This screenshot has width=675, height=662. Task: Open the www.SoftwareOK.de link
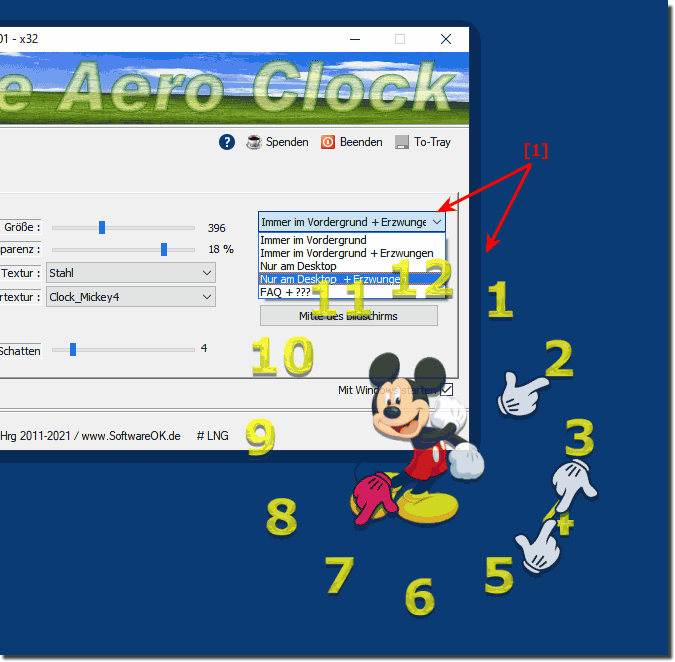point(131,436)
